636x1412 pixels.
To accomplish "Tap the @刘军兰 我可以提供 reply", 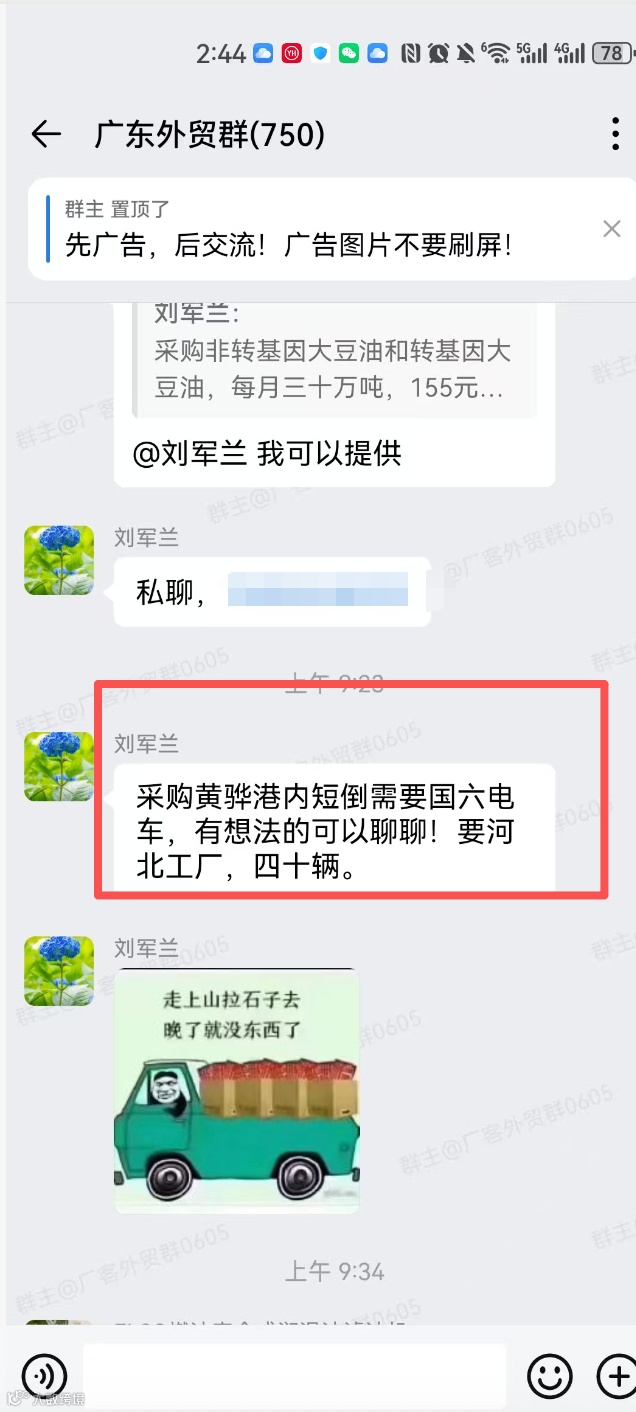I will (267, 453).
